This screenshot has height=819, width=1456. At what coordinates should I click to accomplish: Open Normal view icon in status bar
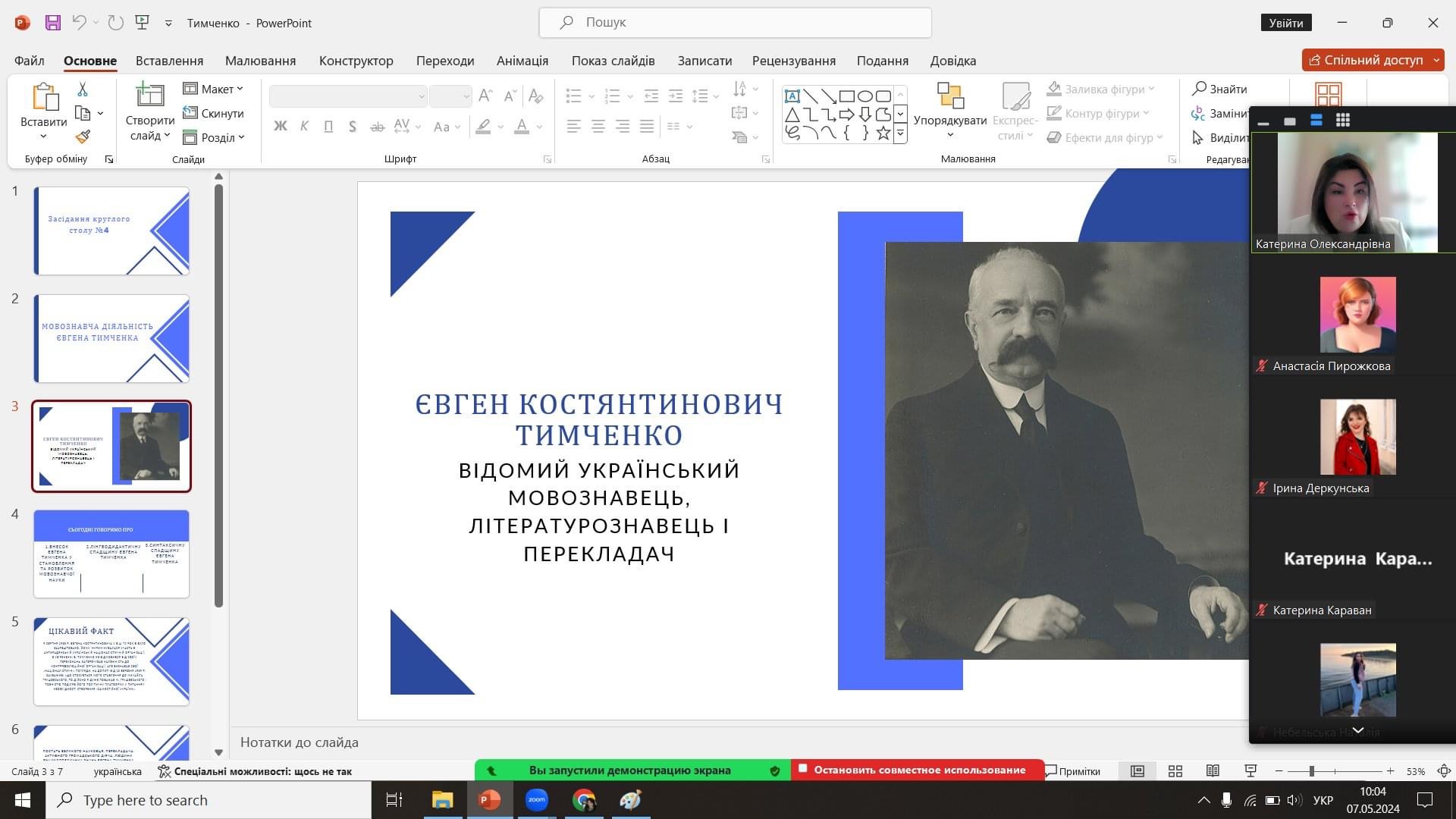[1137, 771]
